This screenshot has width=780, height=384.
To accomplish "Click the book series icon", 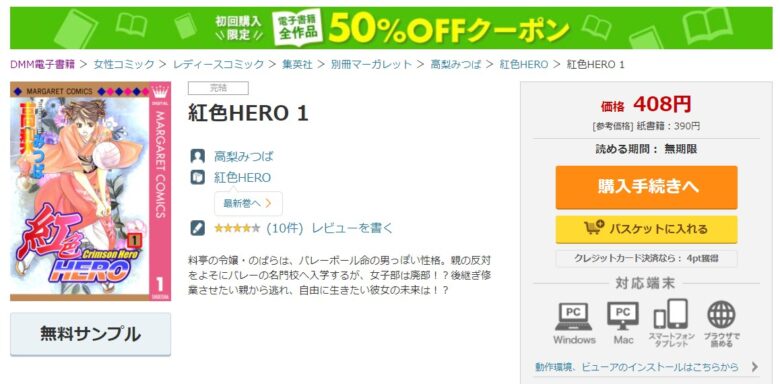I will click(197, 177).
